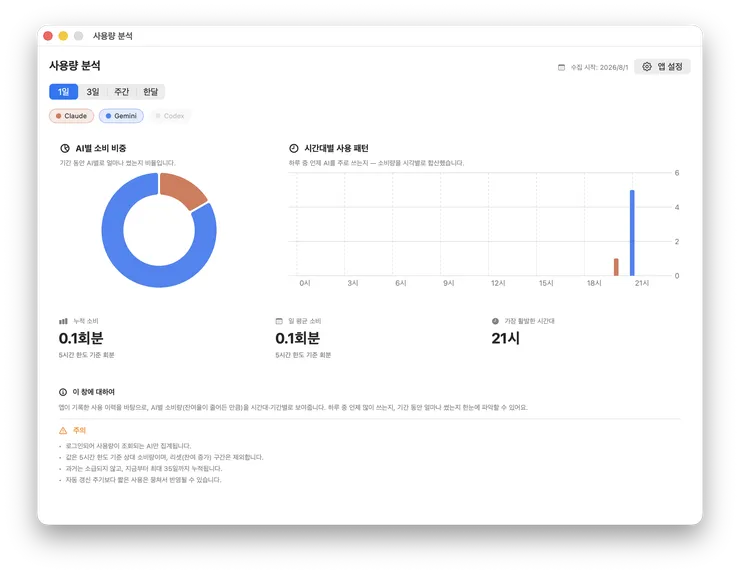Click the blue bar in the hourly chart
This screenshot has height=574, width=740.
(632, 233)
